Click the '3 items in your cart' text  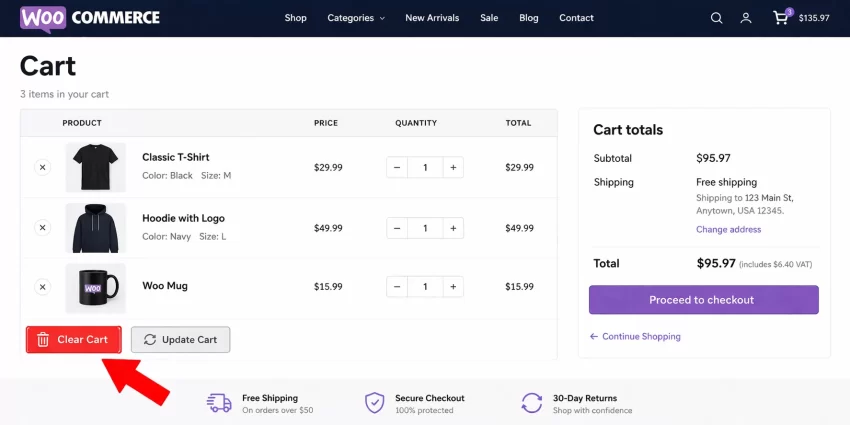point(65,94)
